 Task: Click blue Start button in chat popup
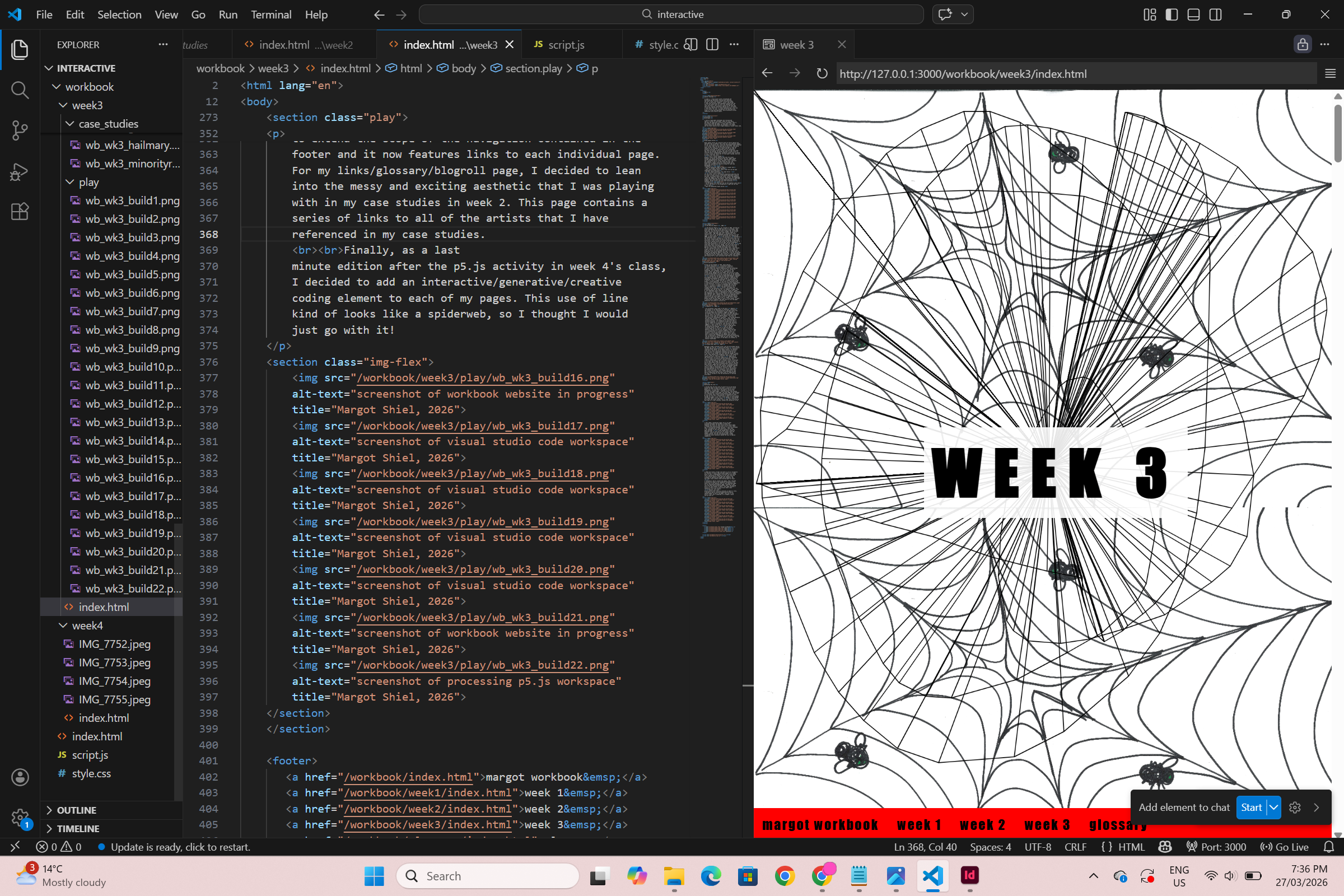tap(1251, 808)
